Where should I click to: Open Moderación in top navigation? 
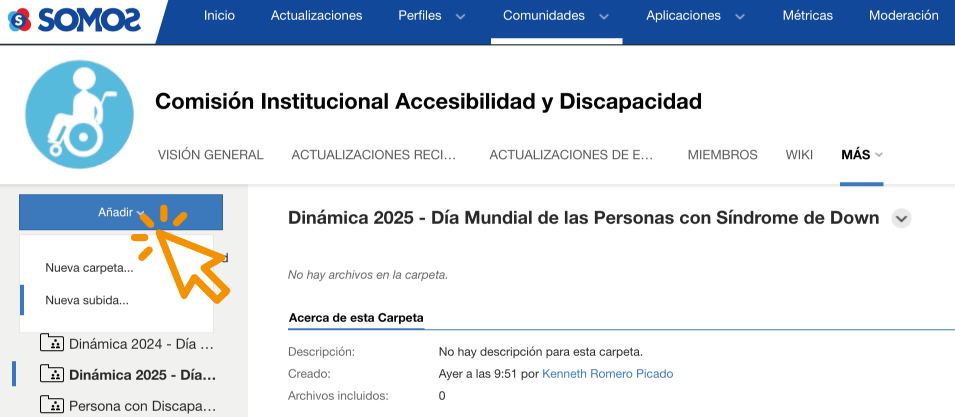pos(903,16)
